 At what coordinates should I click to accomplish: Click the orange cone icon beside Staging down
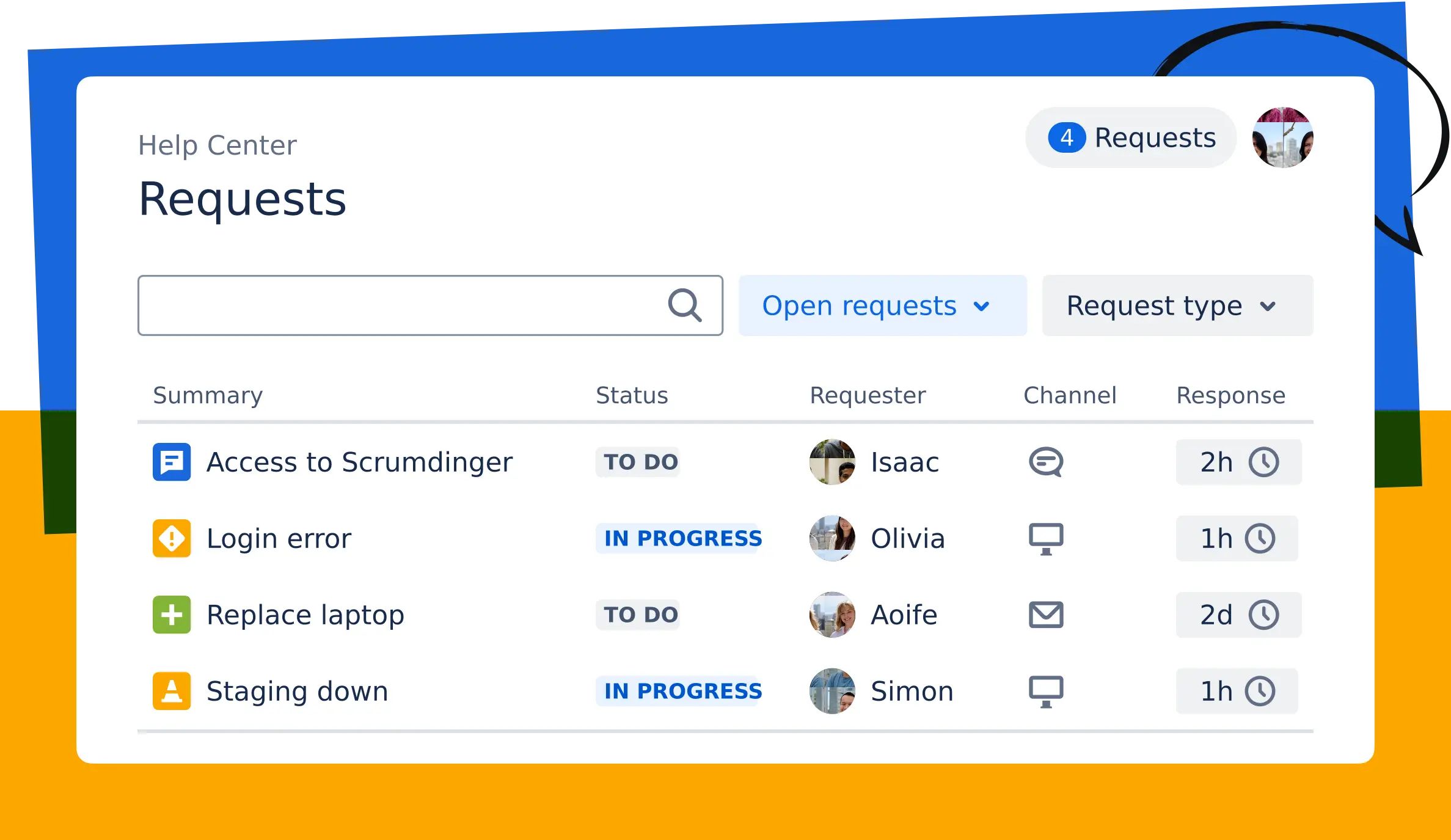(172, 691)
